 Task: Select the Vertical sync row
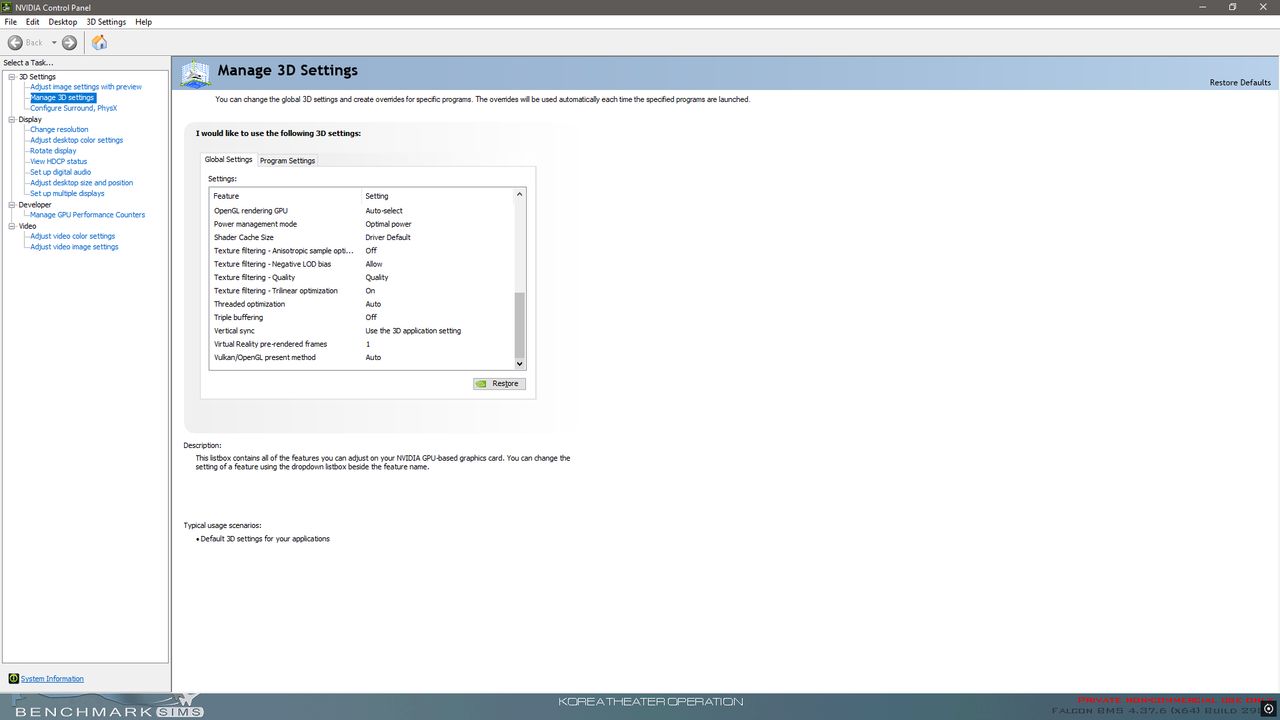(x=361, y=331)
